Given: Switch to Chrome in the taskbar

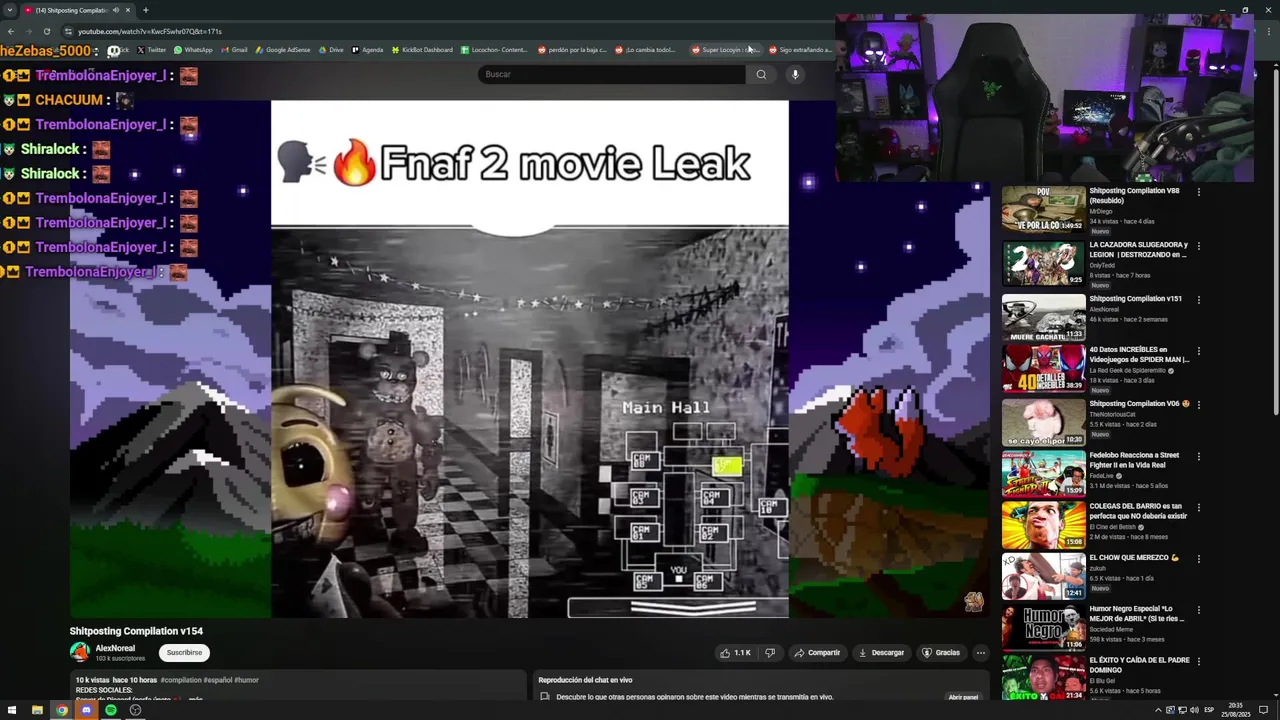Looking at the screenshot, I should click(62, 710).
